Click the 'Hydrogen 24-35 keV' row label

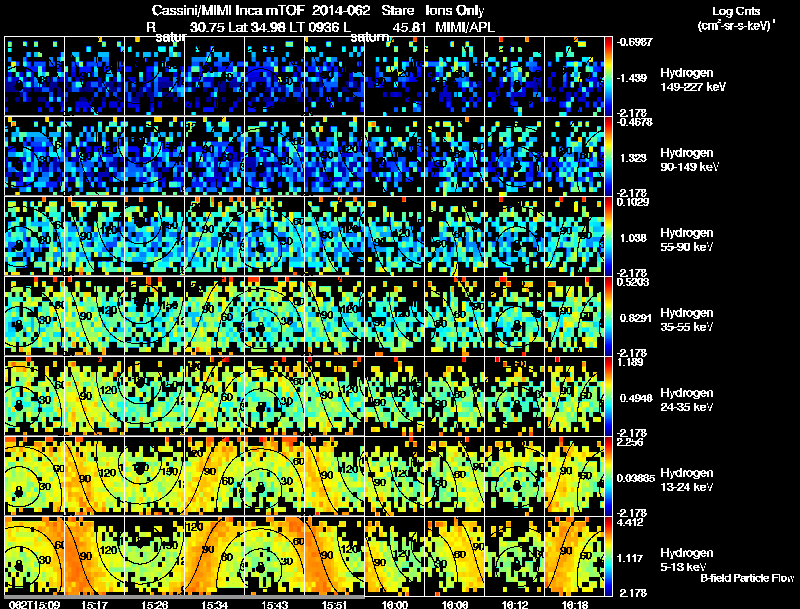687,400
